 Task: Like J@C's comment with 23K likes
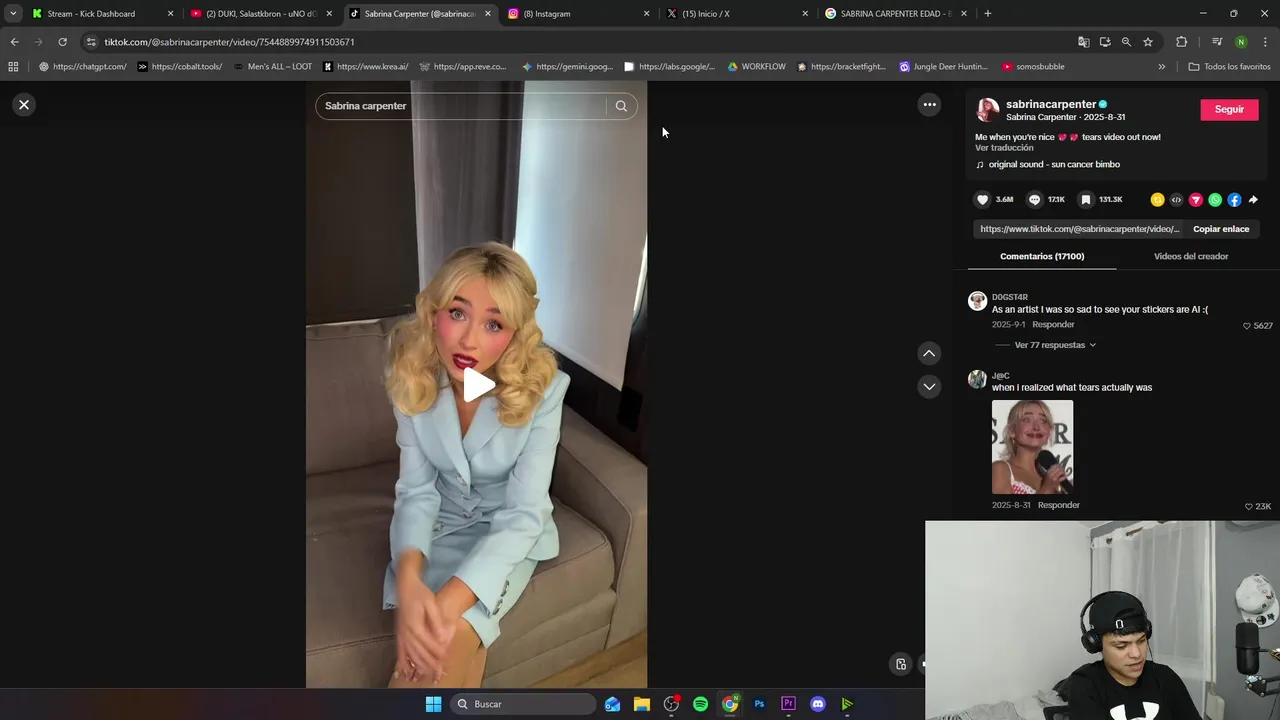1248,506
